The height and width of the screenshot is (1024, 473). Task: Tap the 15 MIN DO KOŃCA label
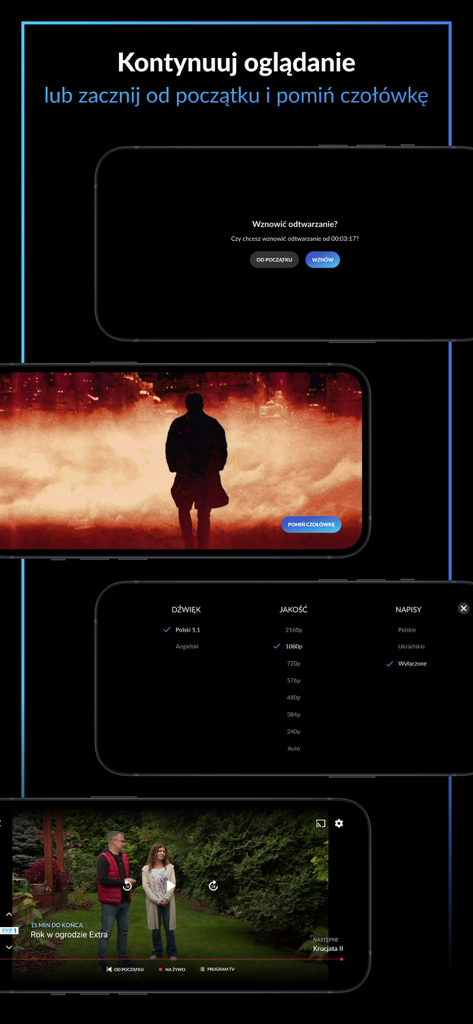[57, 925]
